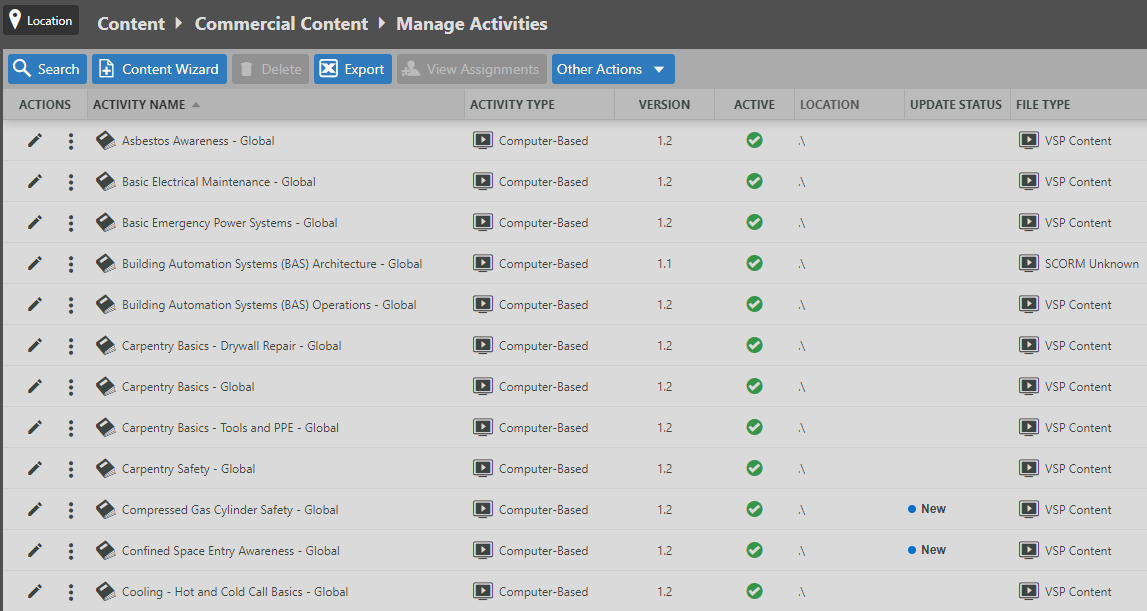The width and height of the screenshot is (1147, 611).
Task: Click the Computer-Based type icon for Basic Electrical Maintenance
Action: [x=483, y=181]
